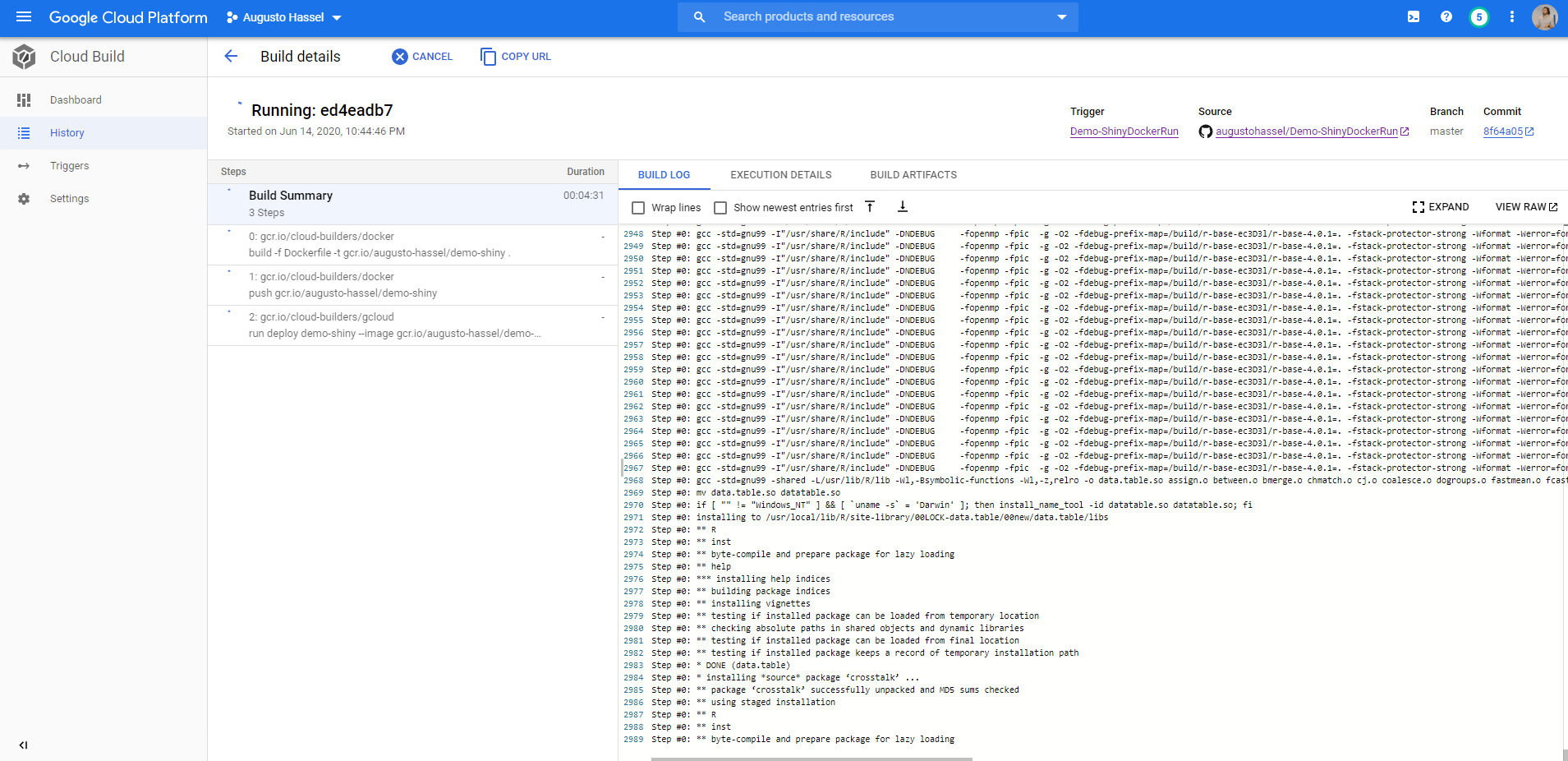Open History in the sidebar
Image resolution: width=1568 pixels, height=761 pixels.
pyautogui.click(x=103, y=133)
